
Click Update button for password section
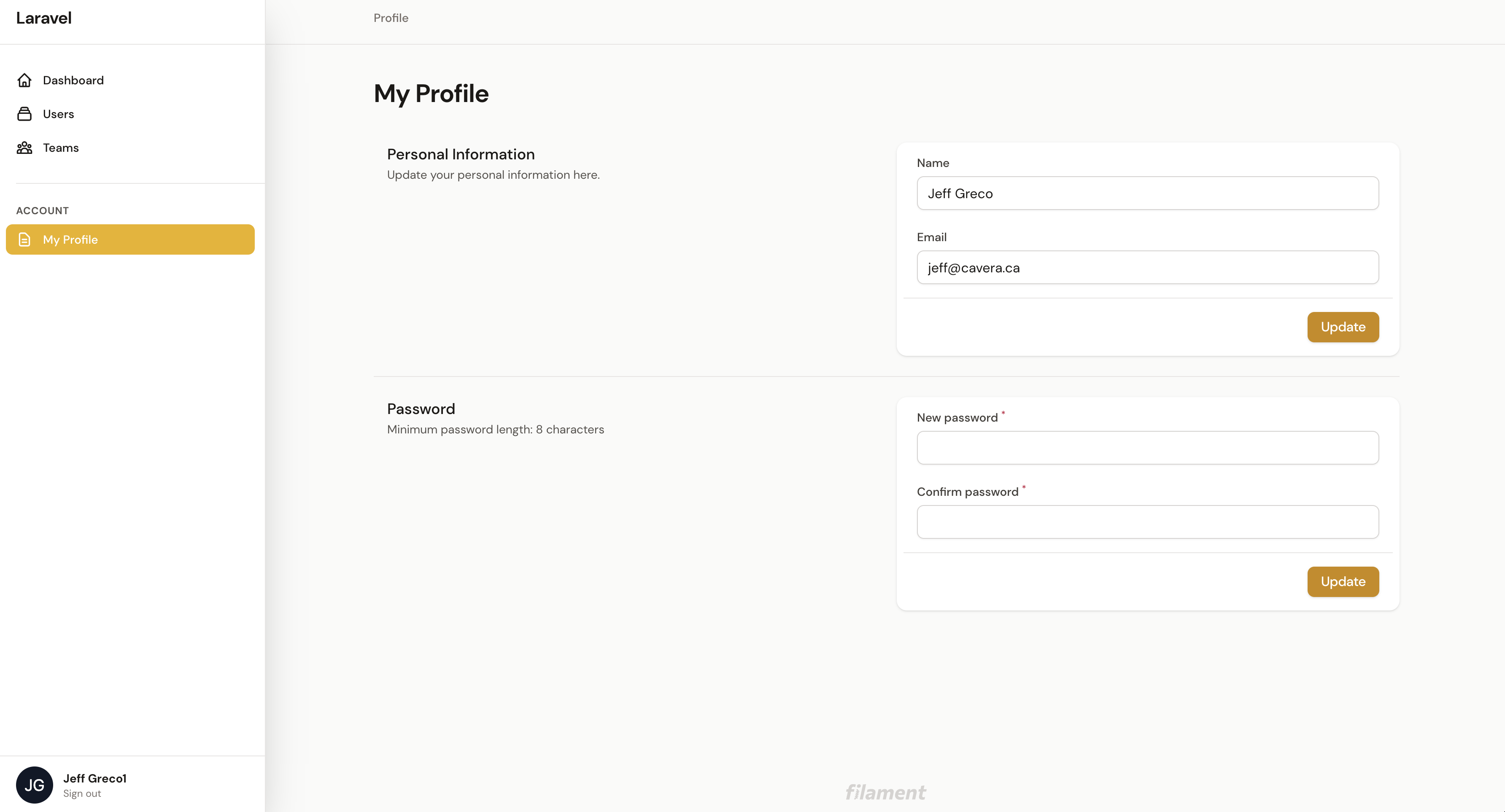pos(1343,581)
